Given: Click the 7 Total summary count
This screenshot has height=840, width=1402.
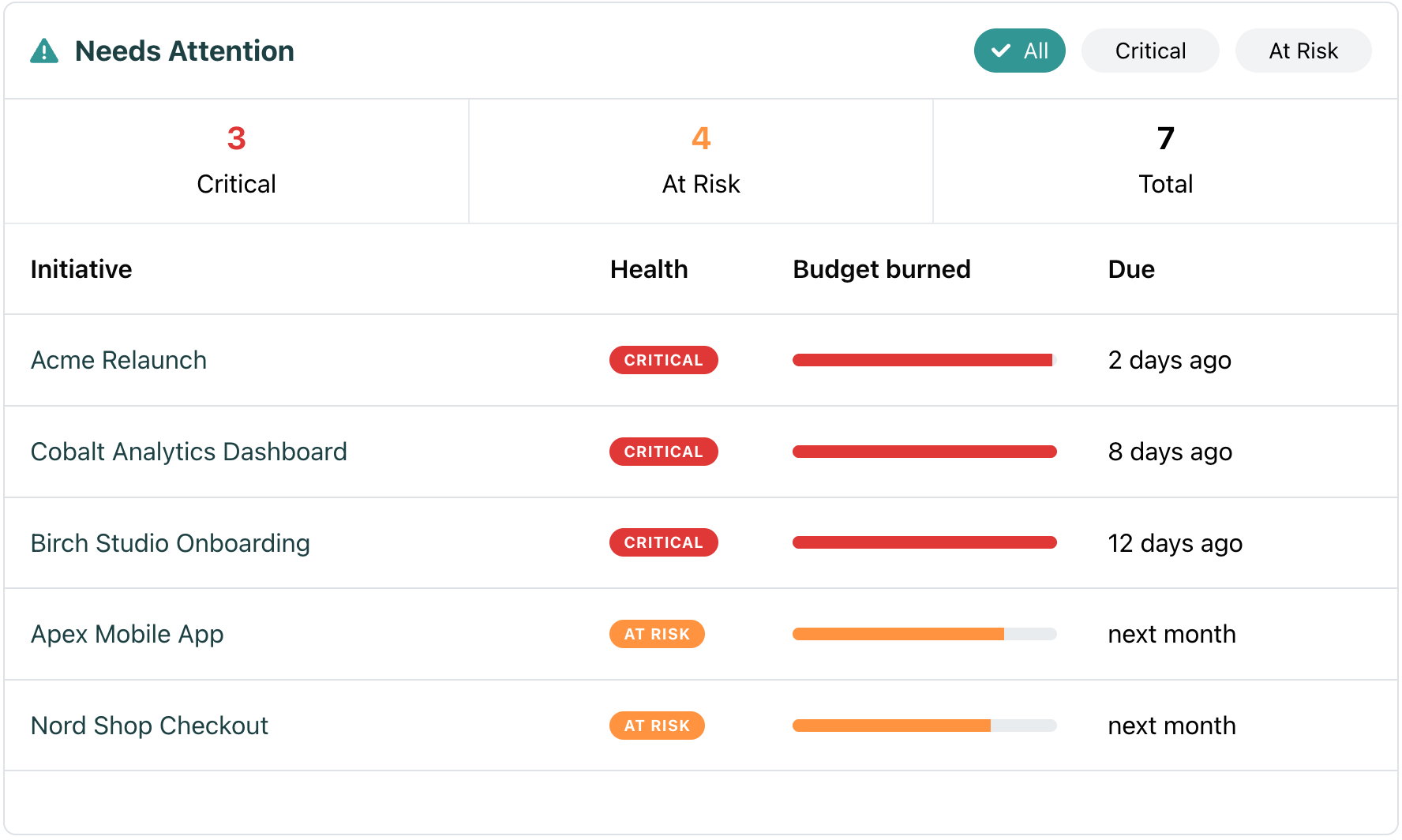Looking at the screenshot, I should pyautogui.click(x=1165, y=161).
